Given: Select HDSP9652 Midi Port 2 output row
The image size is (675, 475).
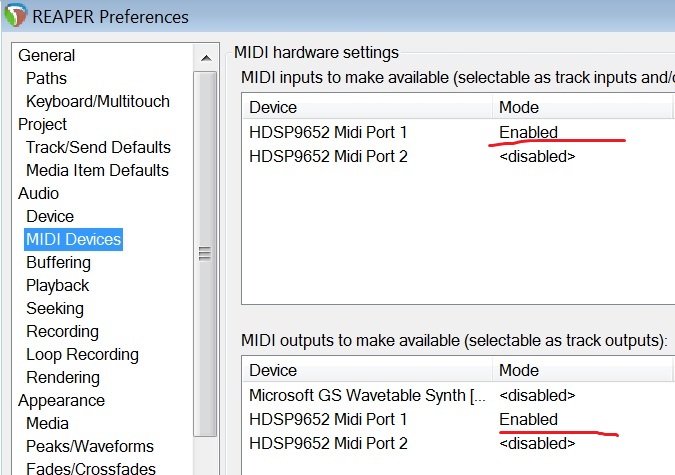Looking at the screenshot, I should pyautogui.click(x=328, y=443).
